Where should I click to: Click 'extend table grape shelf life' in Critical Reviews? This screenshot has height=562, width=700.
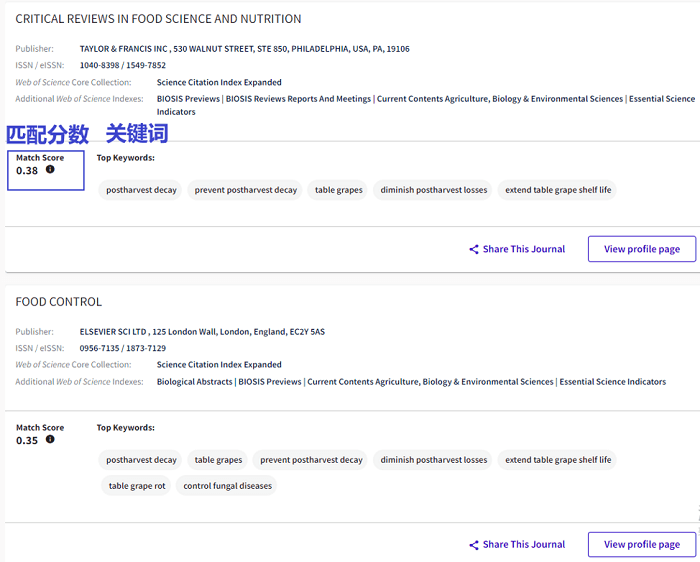pos(558,190)
